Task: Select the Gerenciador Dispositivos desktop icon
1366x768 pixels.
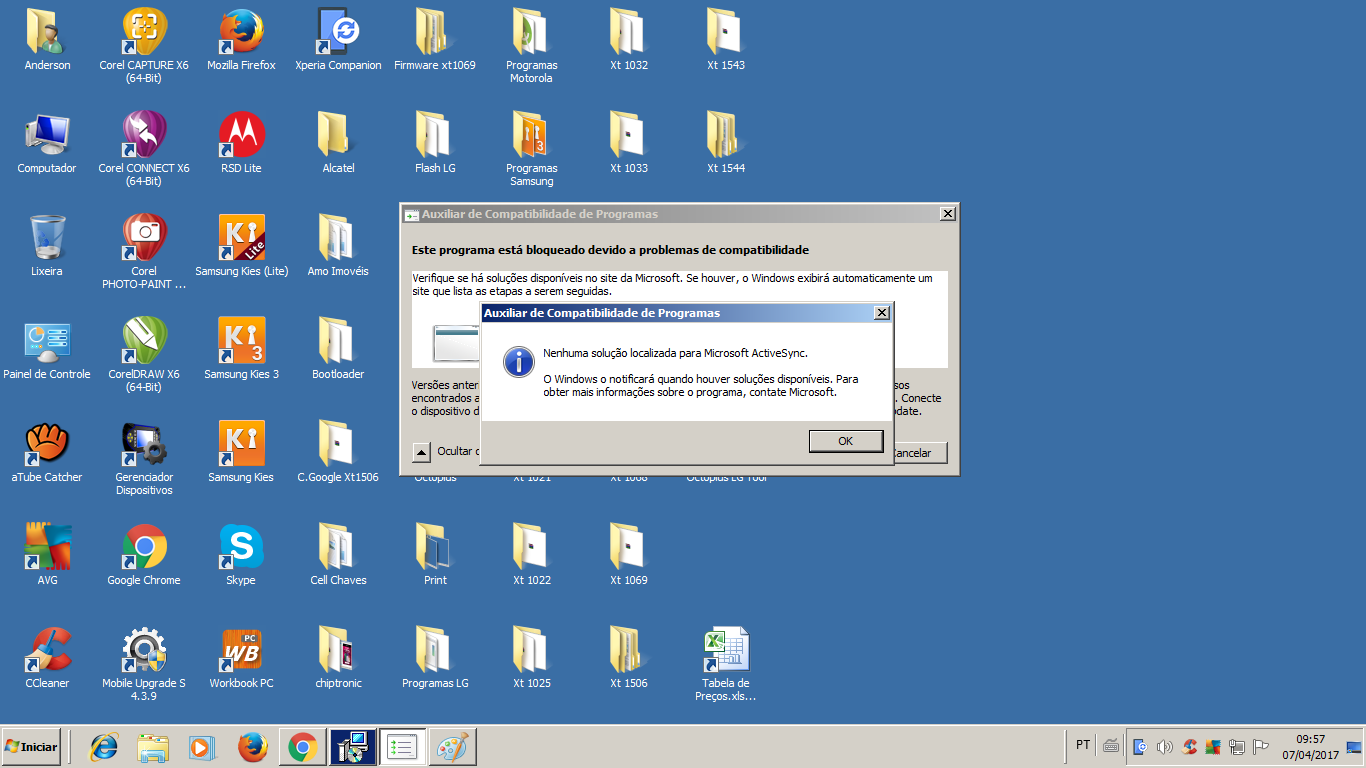Action: 144,457
